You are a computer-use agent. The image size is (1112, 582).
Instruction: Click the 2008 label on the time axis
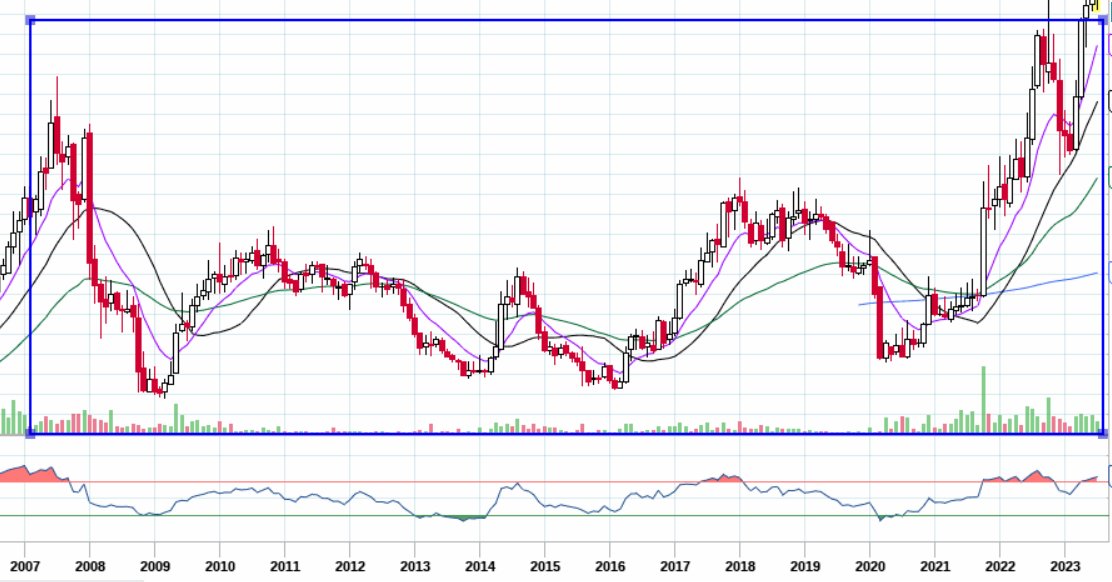[89, 566]
